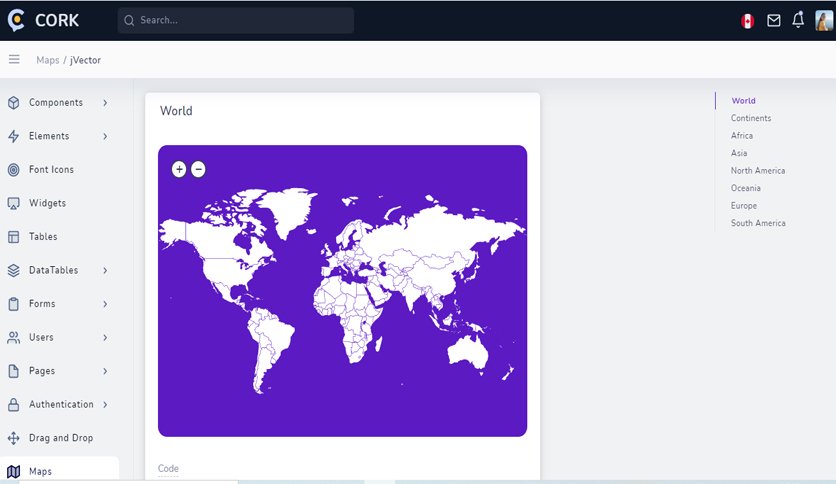
Task: Click the Components box icon
Action: pyautogui.click(x=14, y=102)
